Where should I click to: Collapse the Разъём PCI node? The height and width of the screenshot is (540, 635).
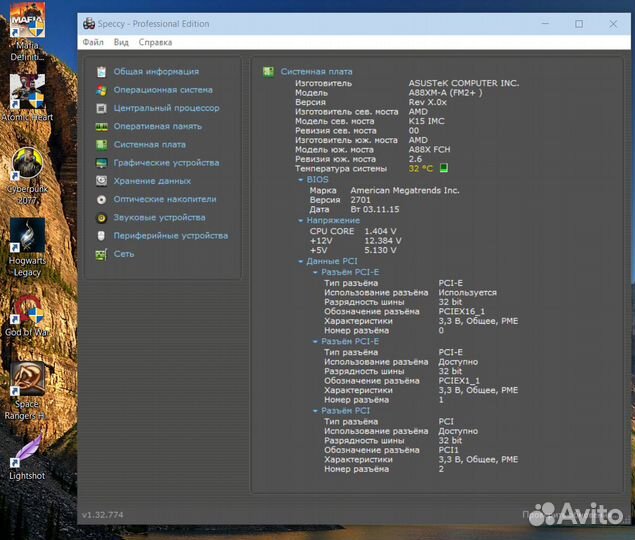pos(315,411)
